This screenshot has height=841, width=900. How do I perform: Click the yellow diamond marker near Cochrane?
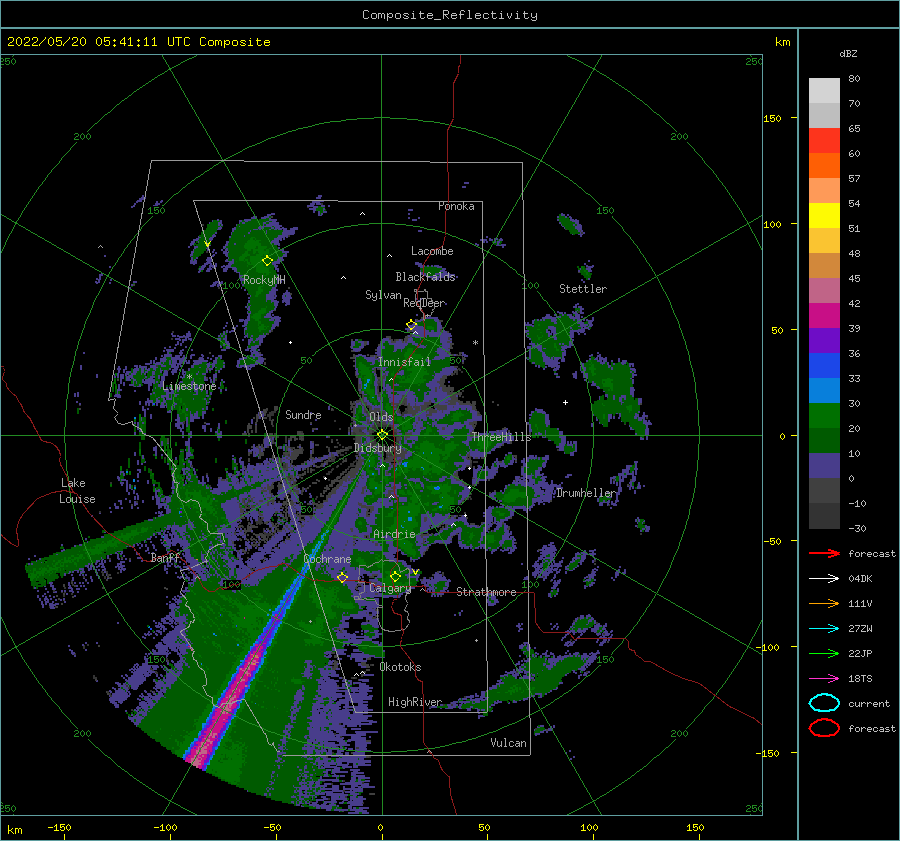(x=342, y=577)
